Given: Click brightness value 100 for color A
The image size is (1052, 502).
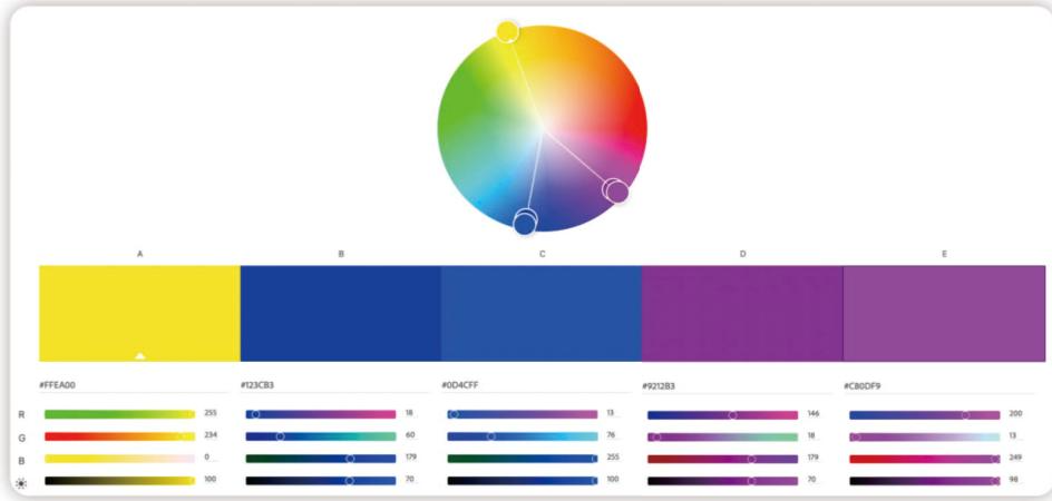Looking at the screenshot, I should point(210,479).
